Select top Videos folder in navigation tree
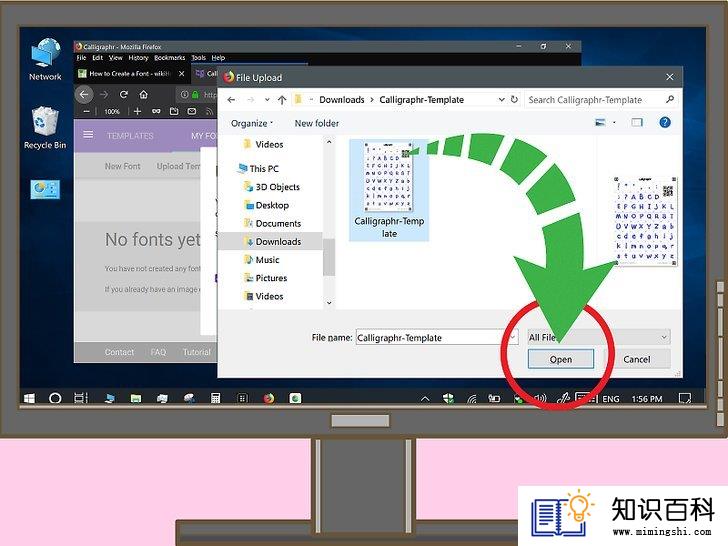Screen dimensions: 728x546 pyautogui.click(x=263, y=144)
